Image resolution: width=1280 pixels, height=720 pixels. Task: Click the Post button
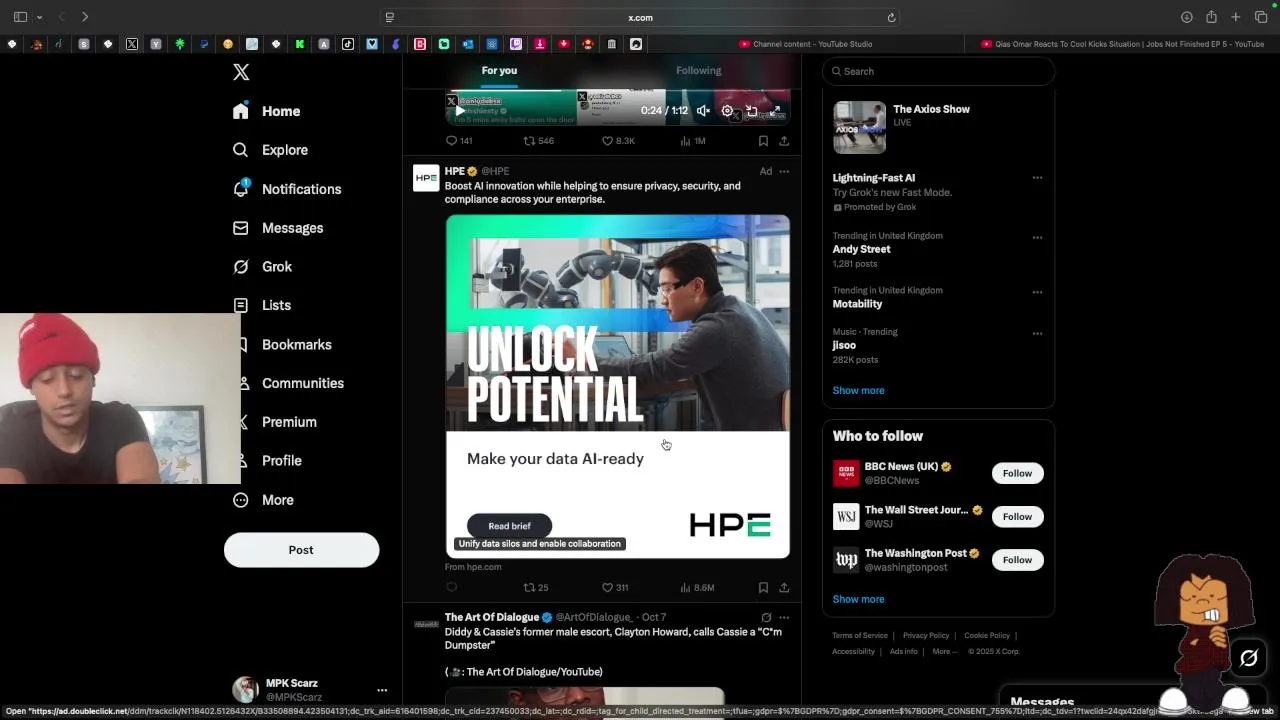(x=301, y=550)
